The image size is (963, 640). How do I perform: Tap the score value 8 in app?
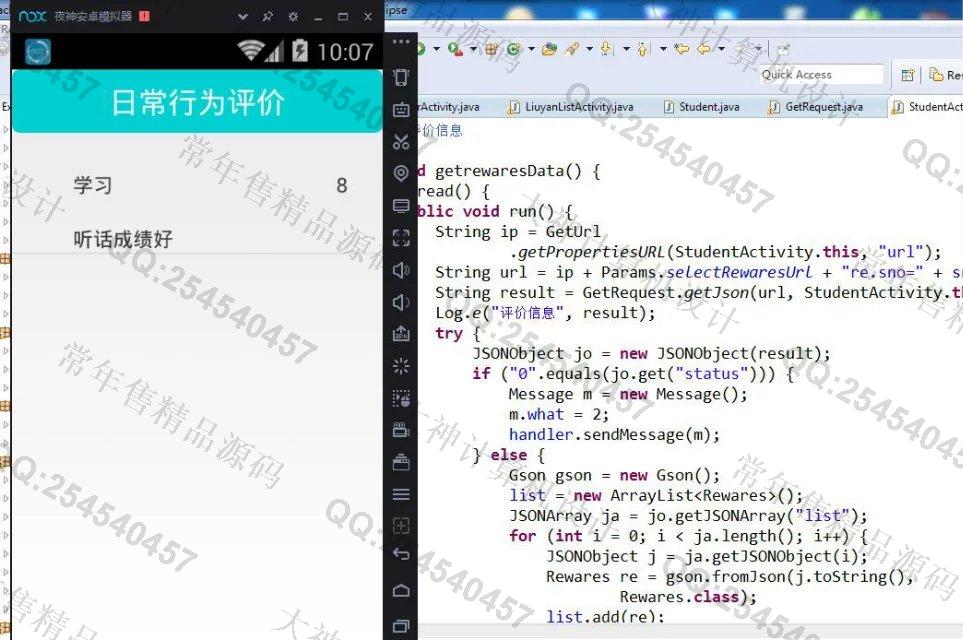[x=342, y=185]
